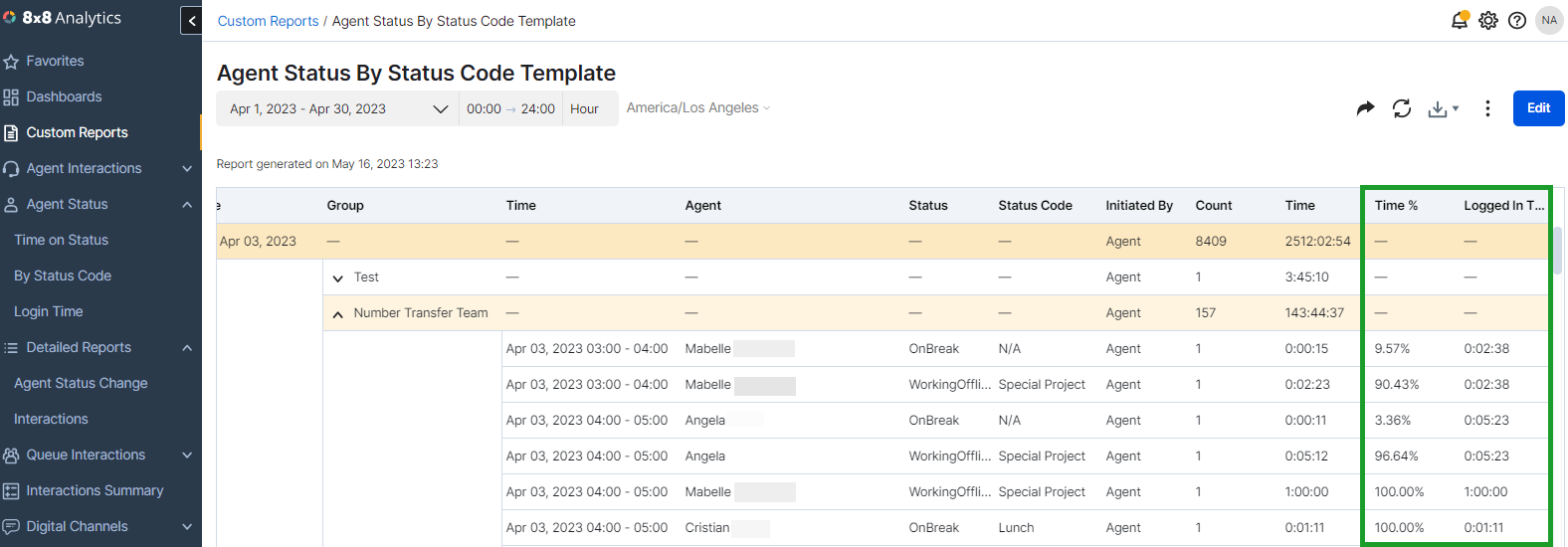Click the Custom Reports document icon
The height and width of the screenshot is (547, 1568).
pyautogui.click(x=11, y=133)
